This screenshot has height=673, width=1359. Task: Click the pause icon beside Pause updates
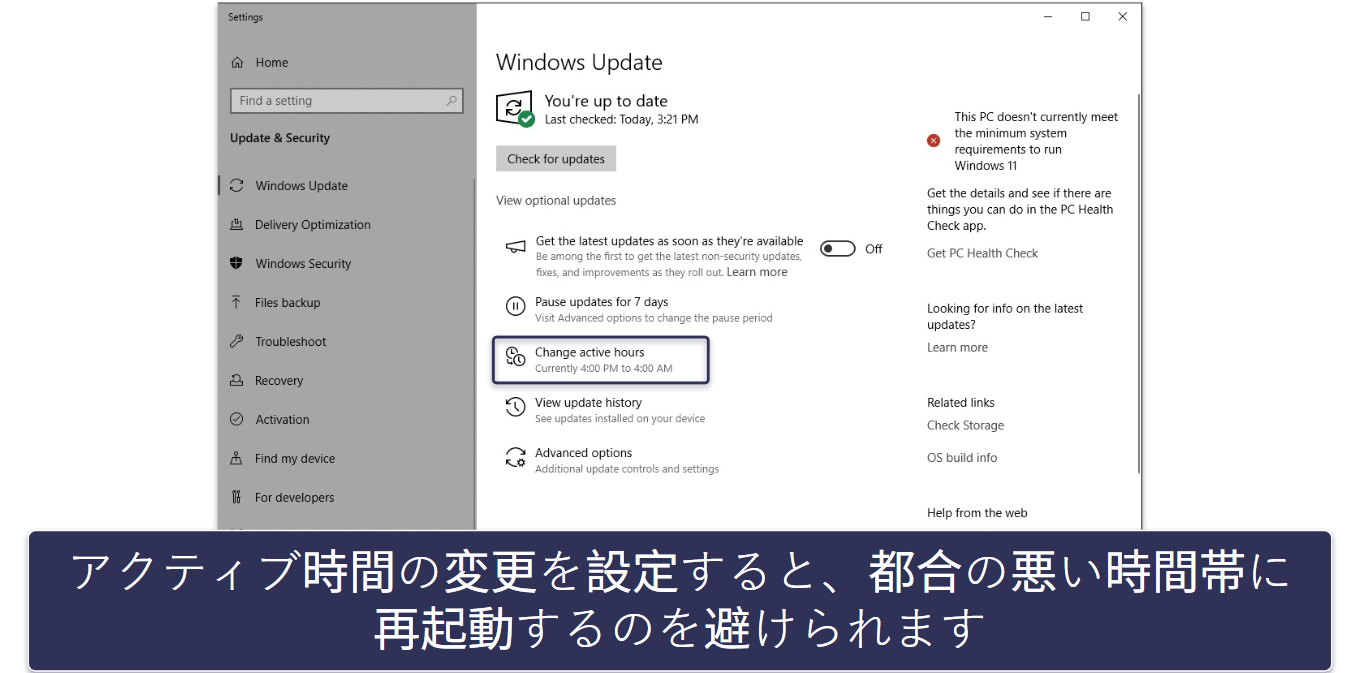coord(515,307)
